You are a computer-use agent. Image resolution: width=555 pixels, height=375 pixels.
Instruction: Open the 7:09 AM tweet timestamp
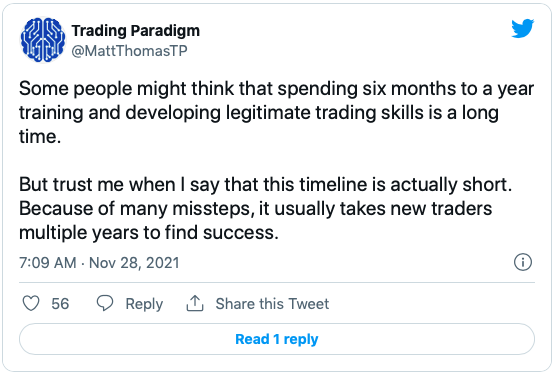coord(48,263)
